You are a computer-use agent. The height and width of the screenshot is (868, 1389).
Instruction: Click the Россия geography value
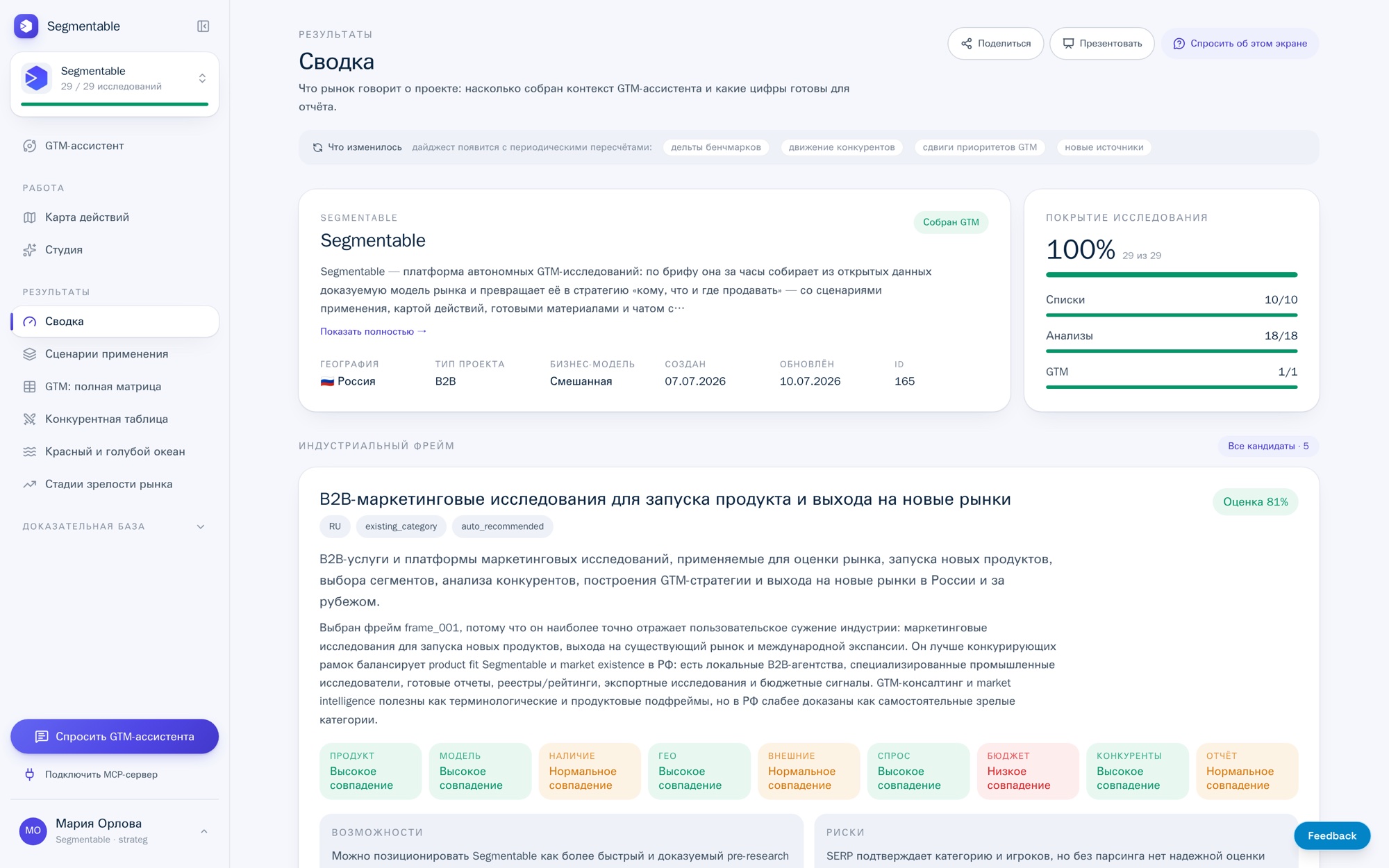pos(348,381)
